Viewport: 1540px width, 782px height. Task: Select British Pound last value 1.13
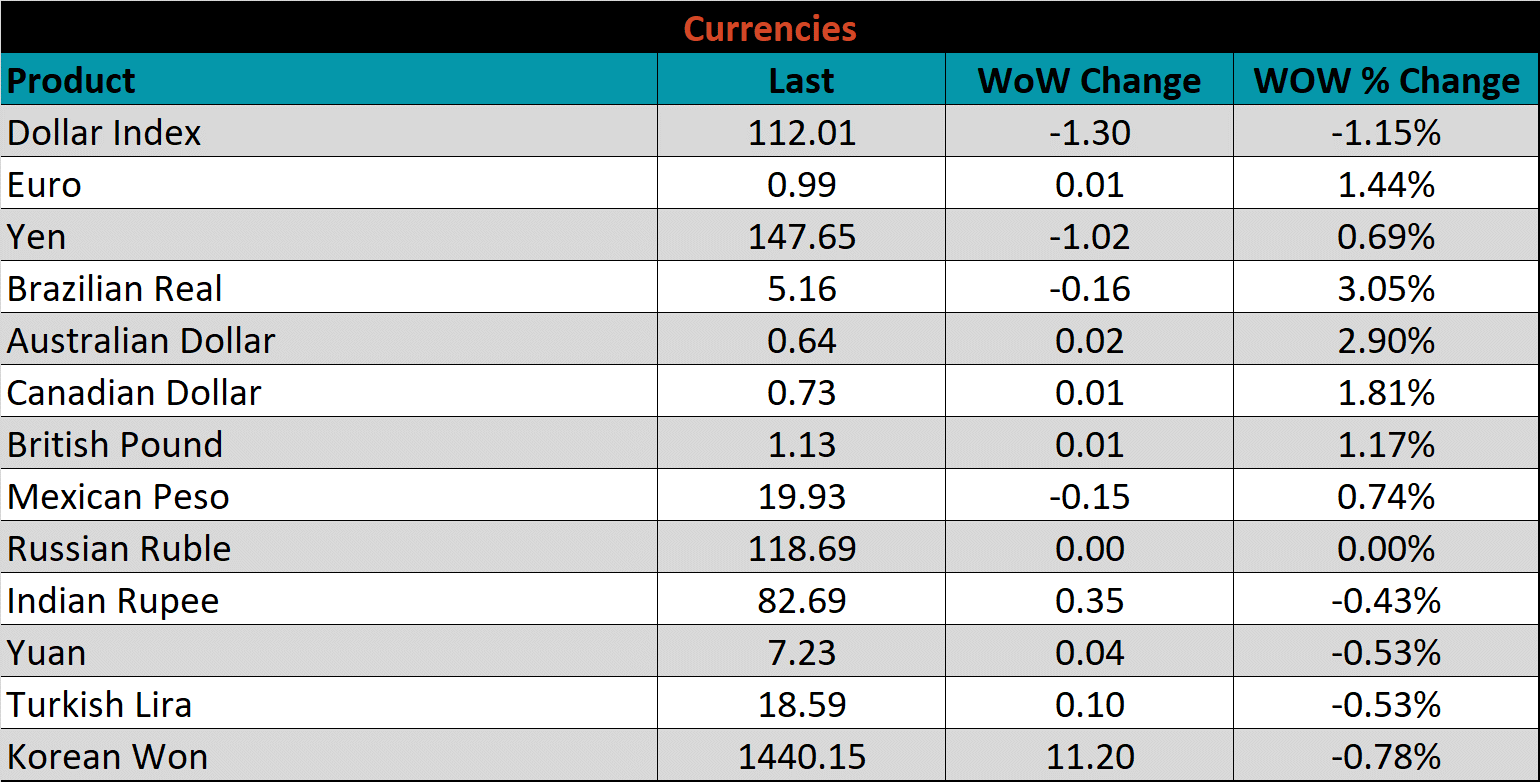[x=801, y=444]
